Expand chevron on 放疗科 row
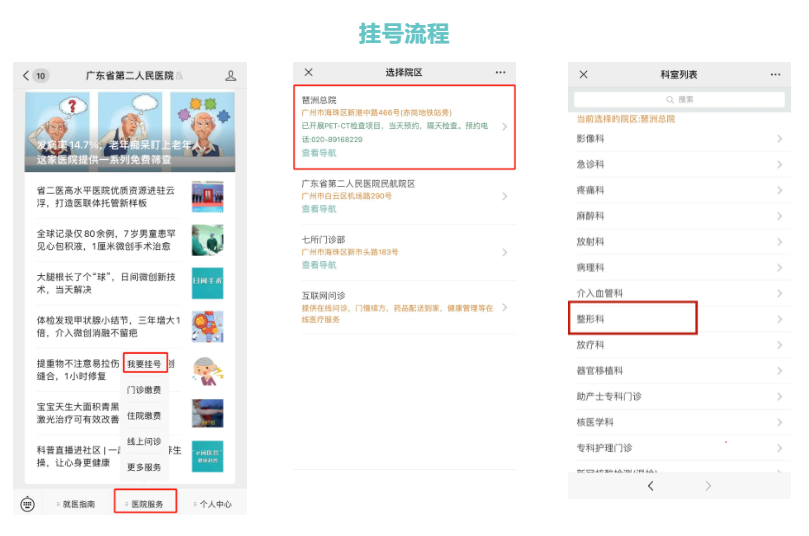809x536 pixels. pos(780,345)
